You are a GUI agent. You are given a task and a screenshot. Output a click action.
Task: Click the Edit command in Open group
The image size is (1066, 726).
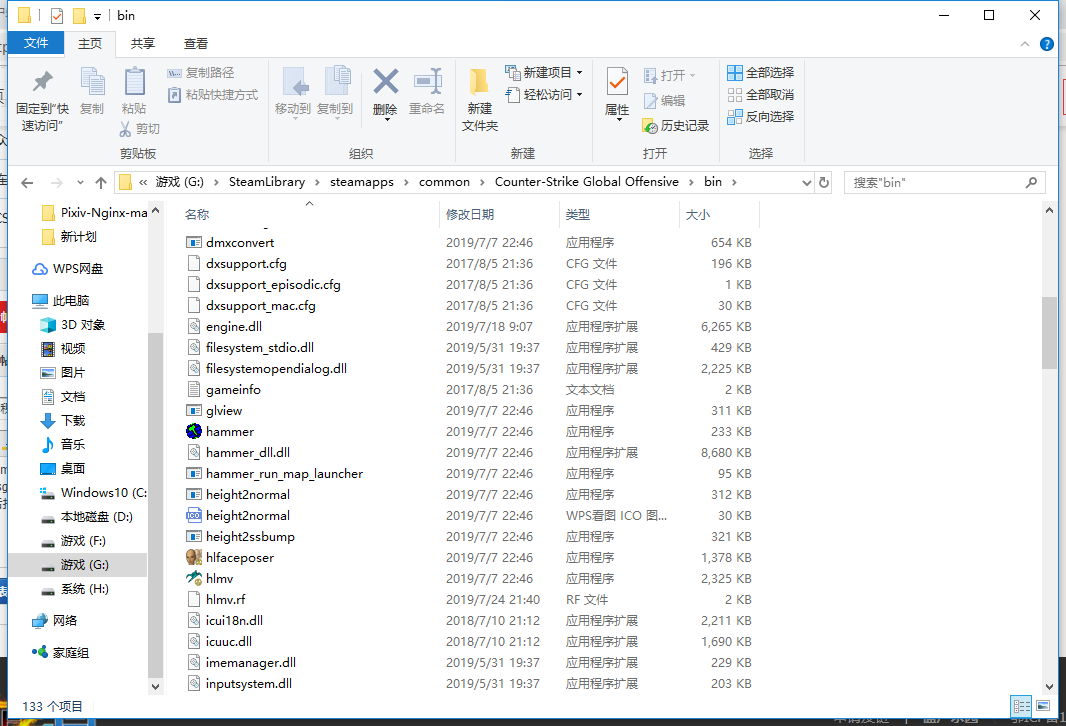pyautogui.click(x=664, y=101)
